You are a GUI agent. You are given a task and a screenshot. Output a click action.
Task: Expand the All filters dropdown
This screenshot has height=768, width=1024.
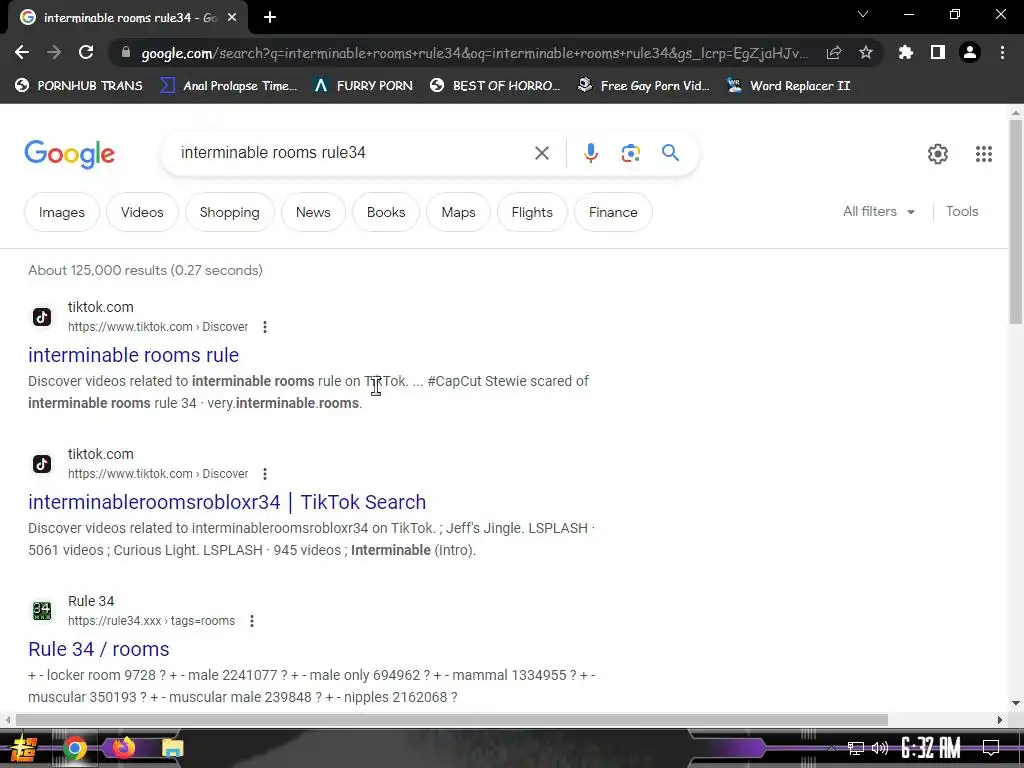878,212
